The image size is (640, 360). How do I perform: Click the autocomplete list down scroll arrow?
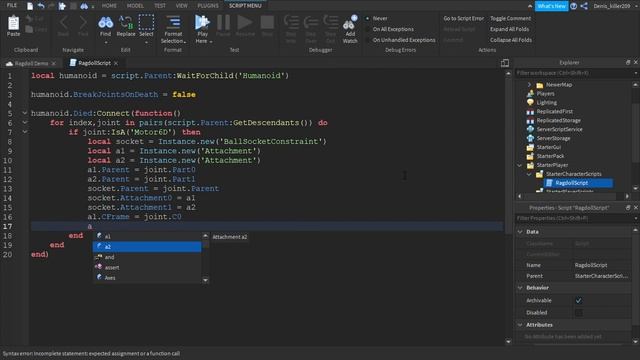(x=205, y=280)
